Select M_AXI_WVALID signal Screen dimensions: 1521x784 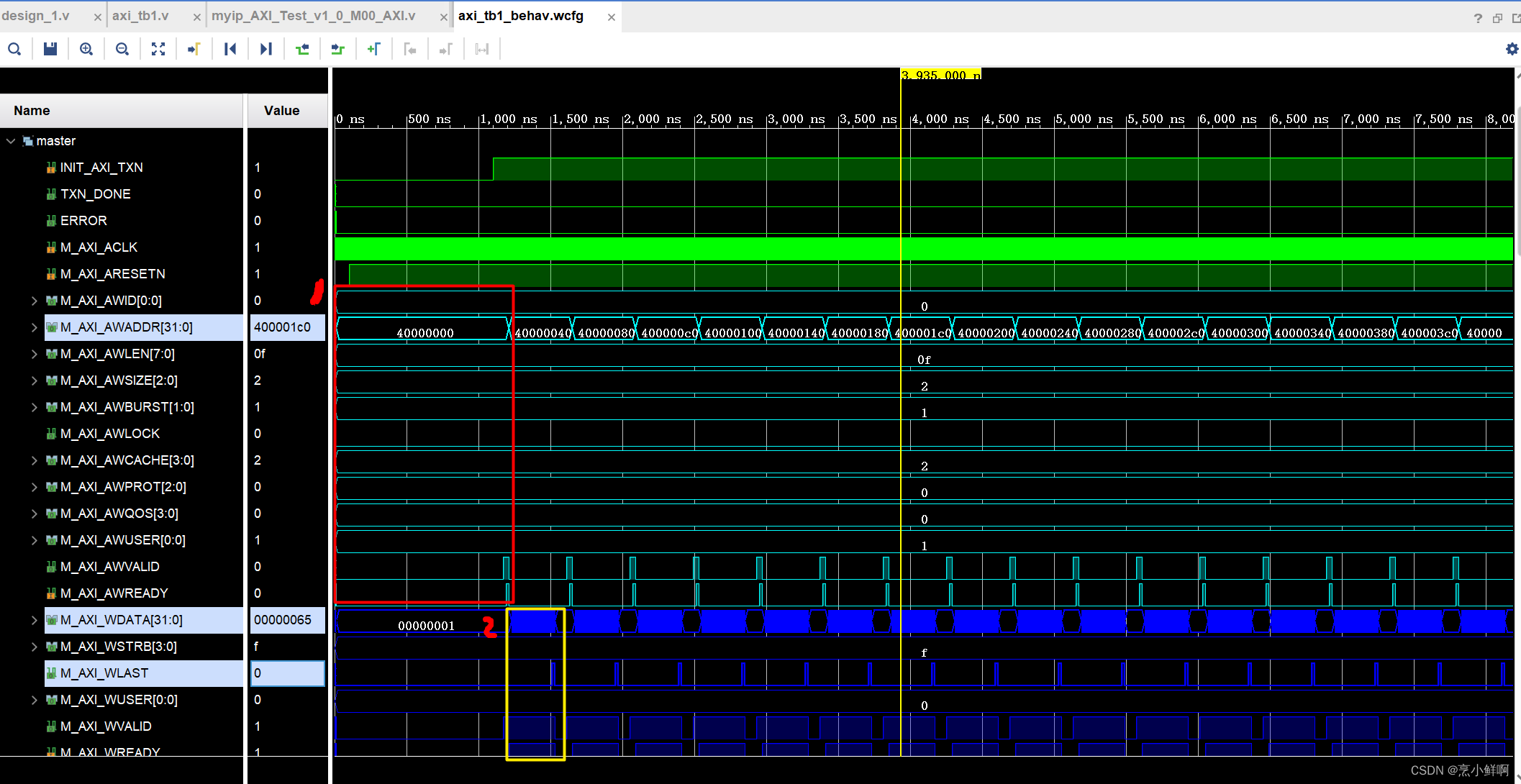[x=106, y=726]
